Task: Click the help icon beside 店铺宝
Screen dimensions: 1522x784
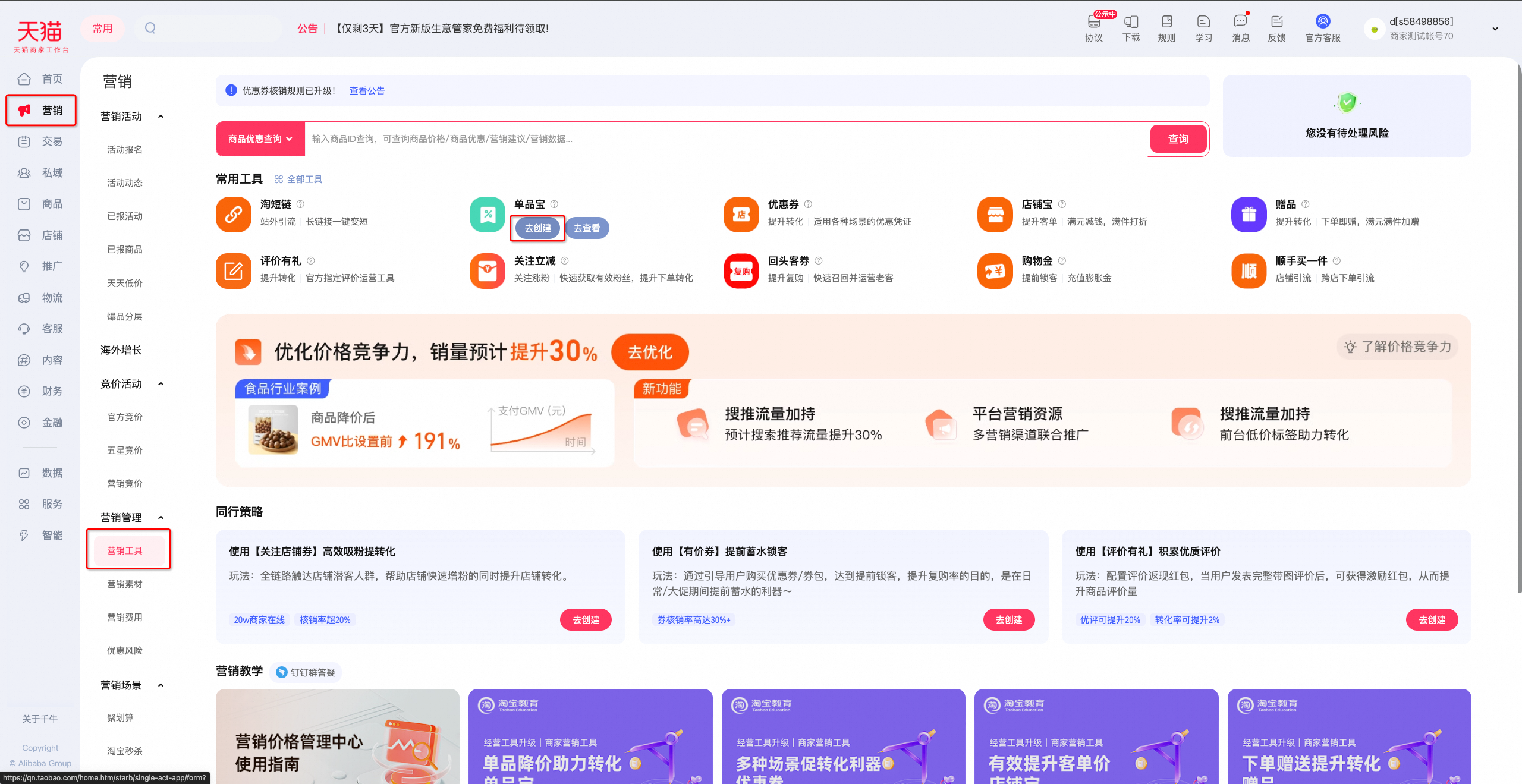Action: (1062, 204)
